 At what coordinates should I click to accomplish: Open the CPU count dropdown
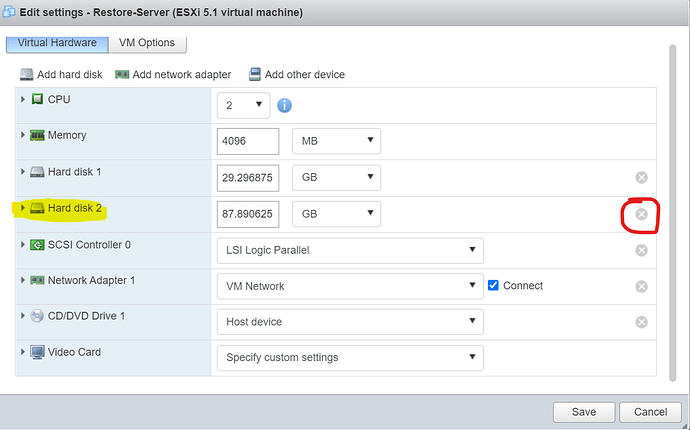tap(243, 104)
